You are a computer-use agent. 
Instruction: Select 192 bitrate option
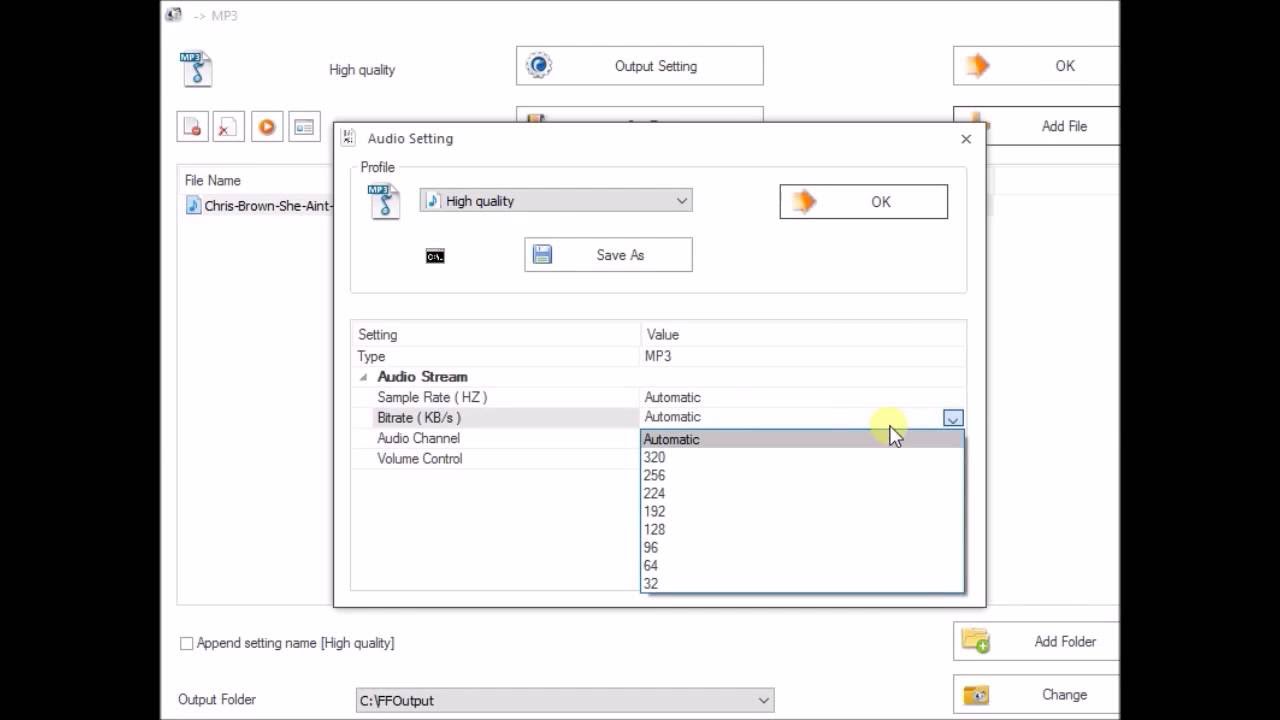(x=802, y=511)
